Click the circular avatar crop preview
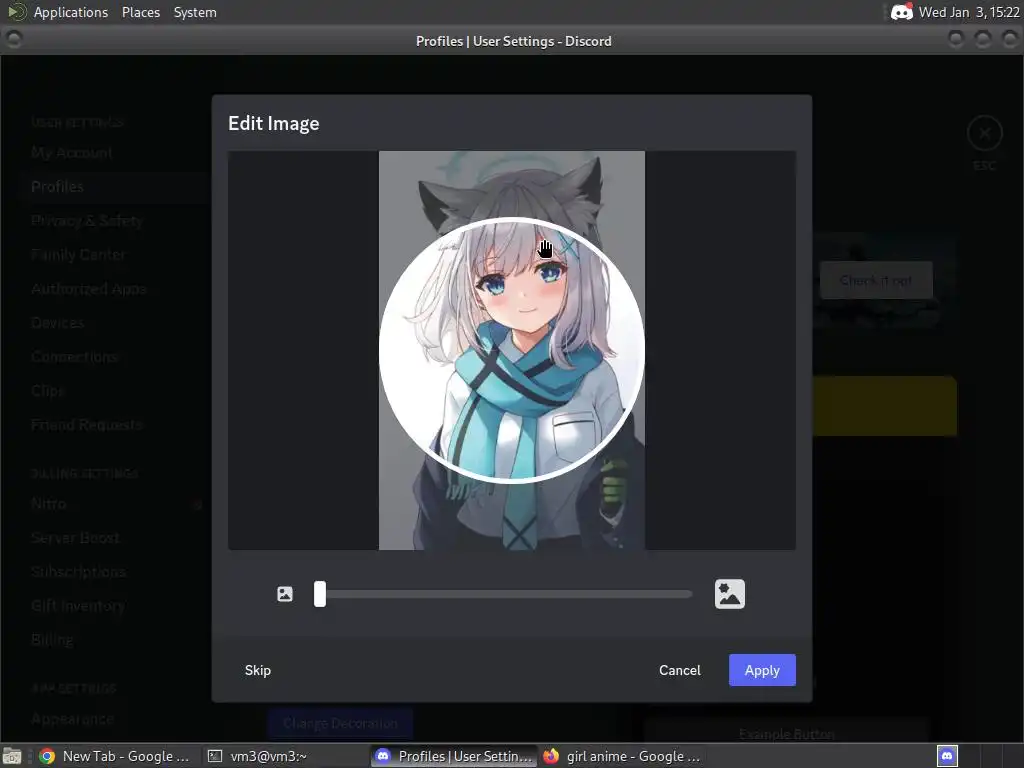This screenshot has width=1024, height=768. [512, 351]
